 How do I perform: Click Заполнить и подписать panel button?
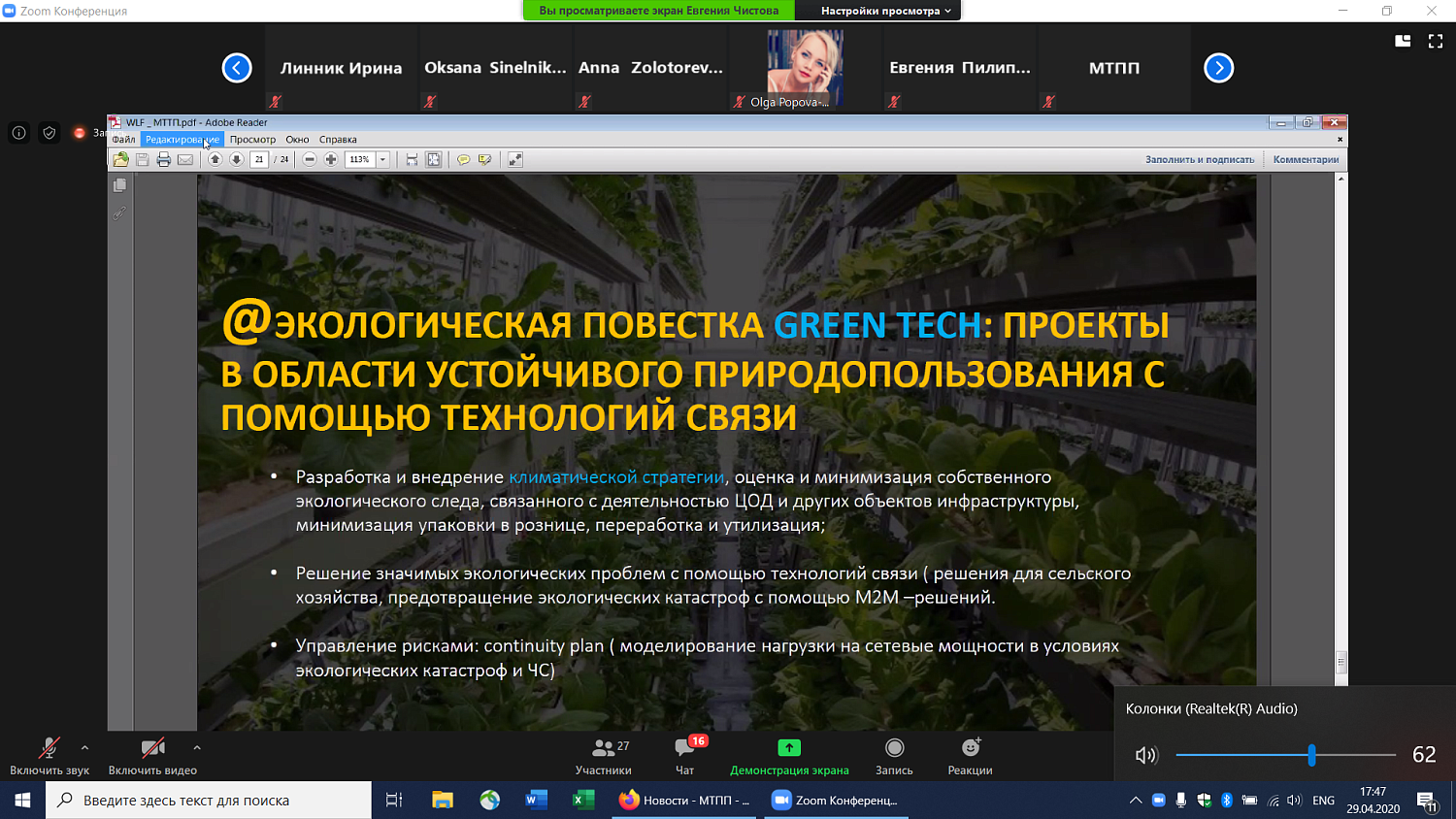1200,159
